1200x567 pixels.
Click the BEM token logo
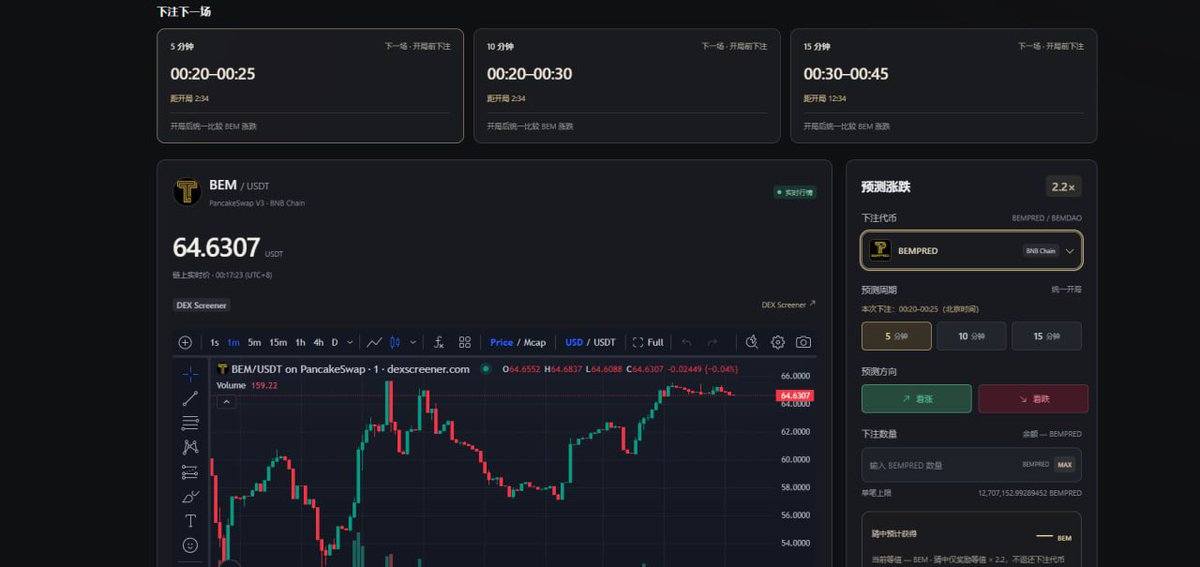click(187, 192)
